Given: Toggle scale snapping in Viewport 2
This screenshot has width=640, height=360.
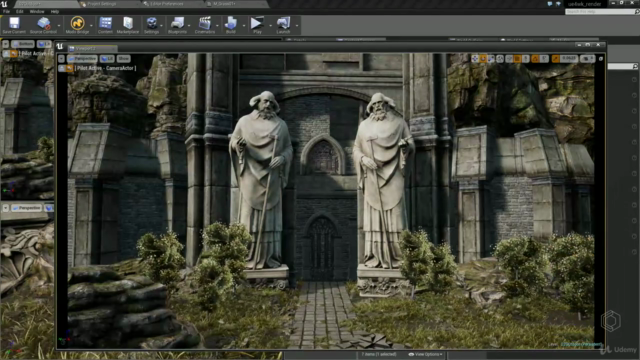Looking at the screenshot, I should point(556,59).
